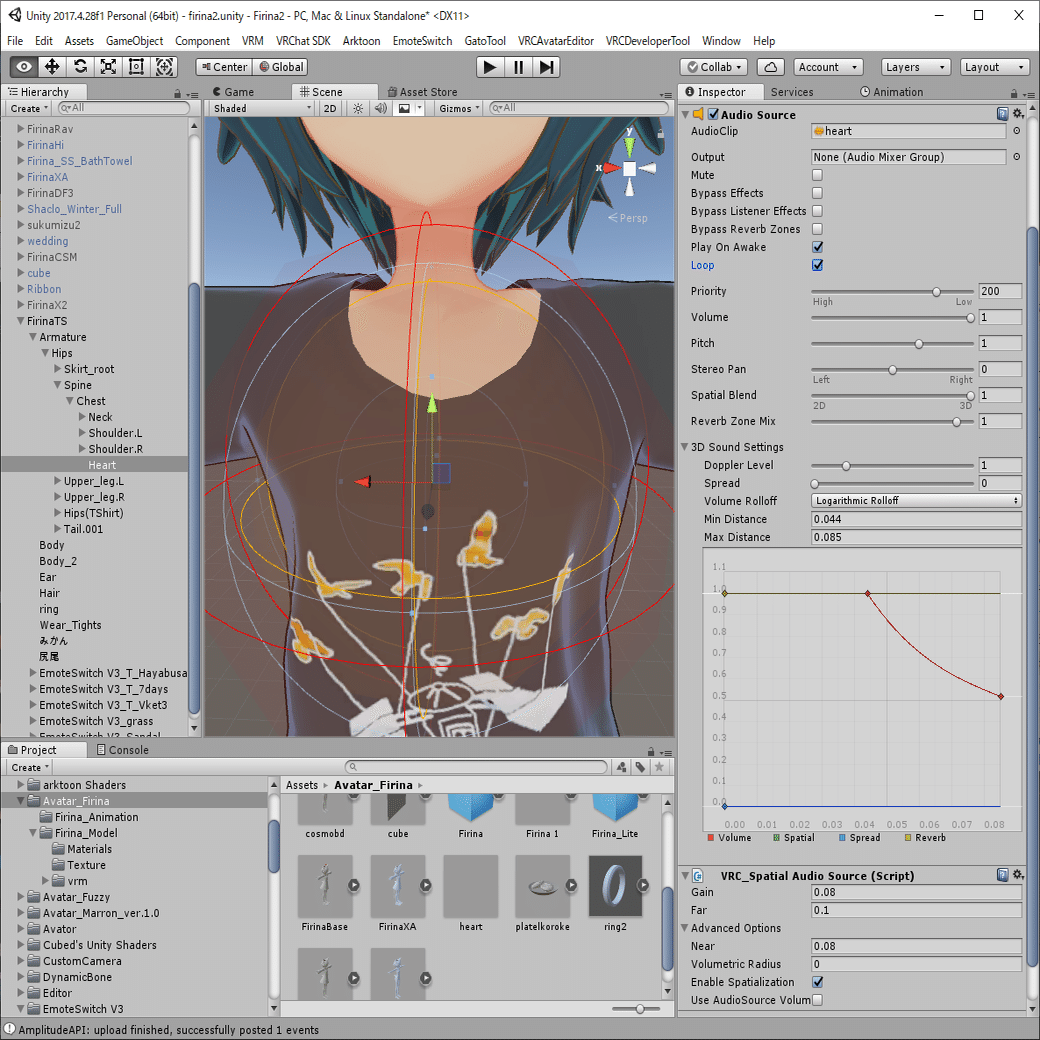Viewport: 1040px width, 1040px height.
Task: Select the Hand view tool
Action: tap(24, 67)
